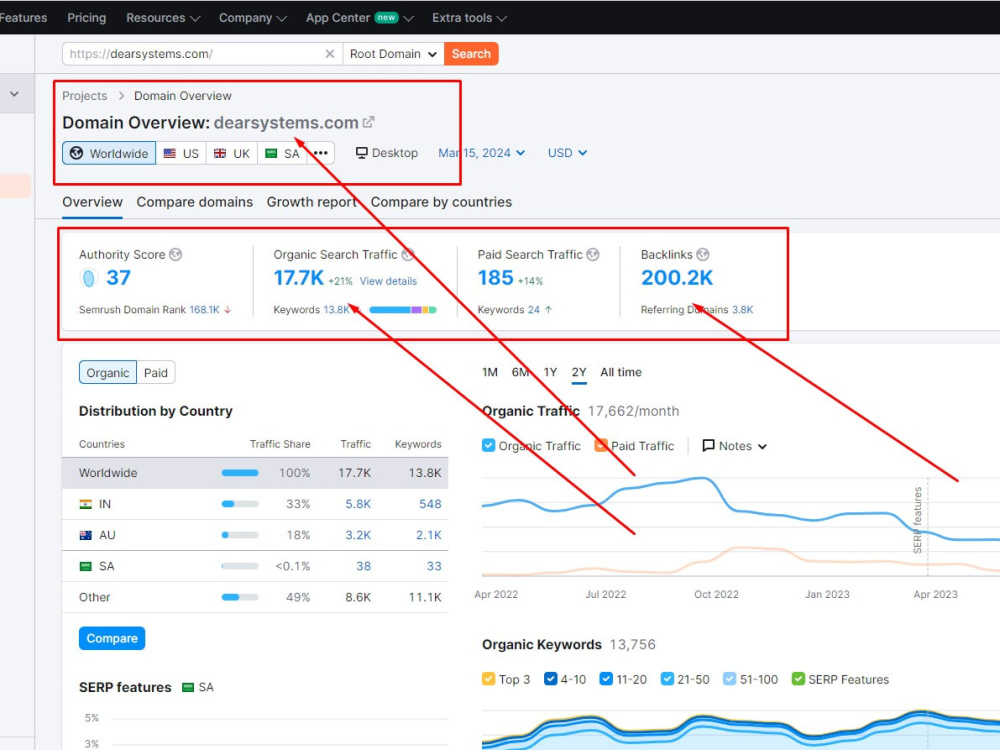Switch to Compare by countries tab
The image size is (1000, 750).
click(x=441, y=202)
